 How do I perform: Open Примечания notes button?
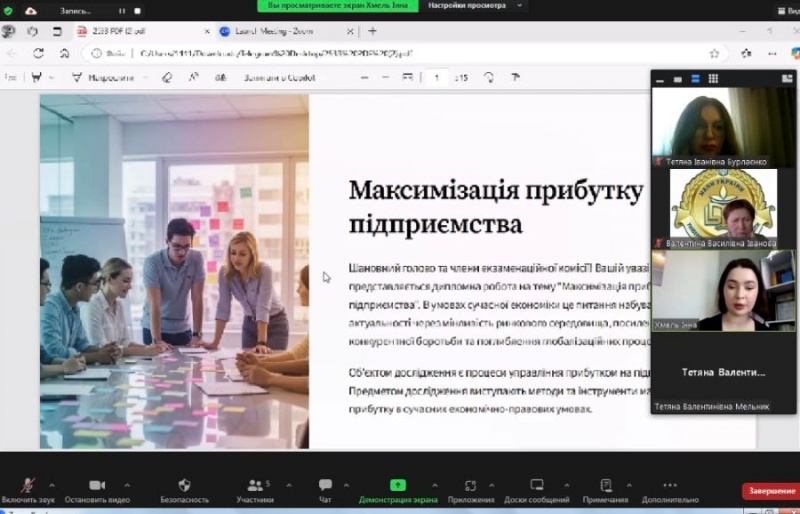point(606,491)
